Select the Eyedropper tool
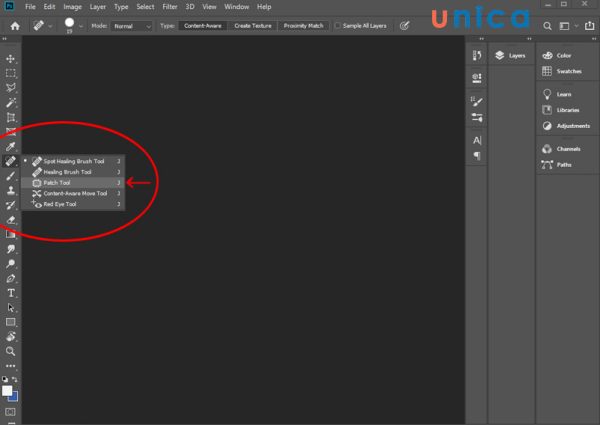This screenshot has height=425, width=600. [10, 147]
